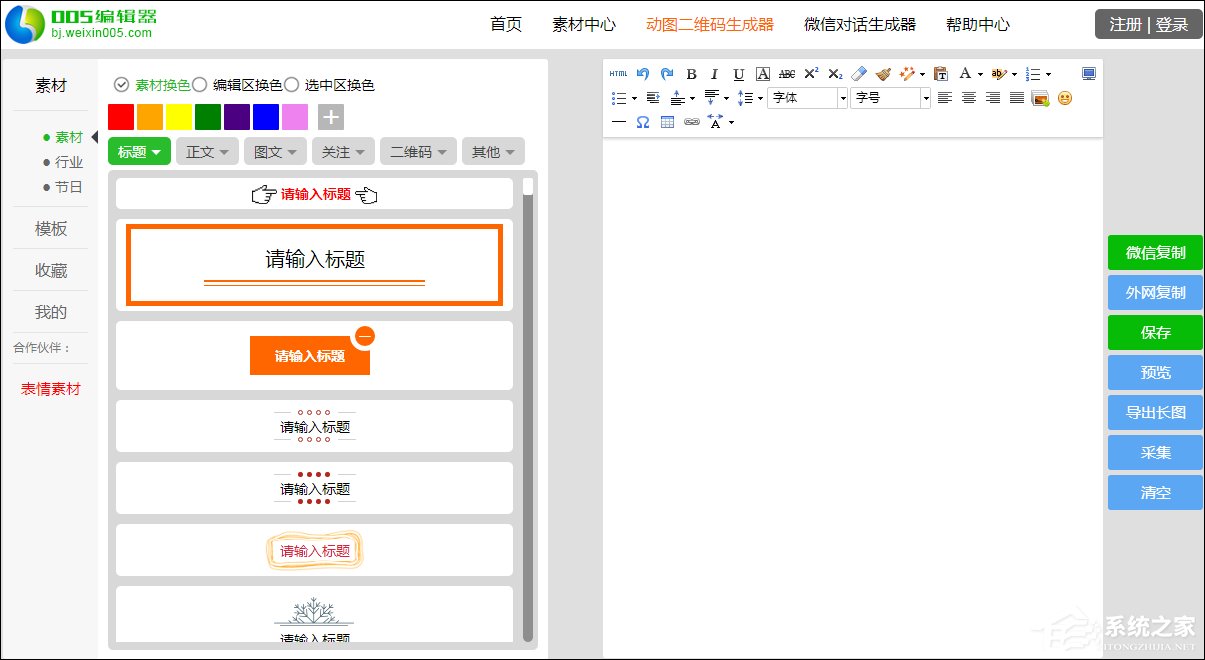Open the 模板 sidebar tab

click(50, 229)
